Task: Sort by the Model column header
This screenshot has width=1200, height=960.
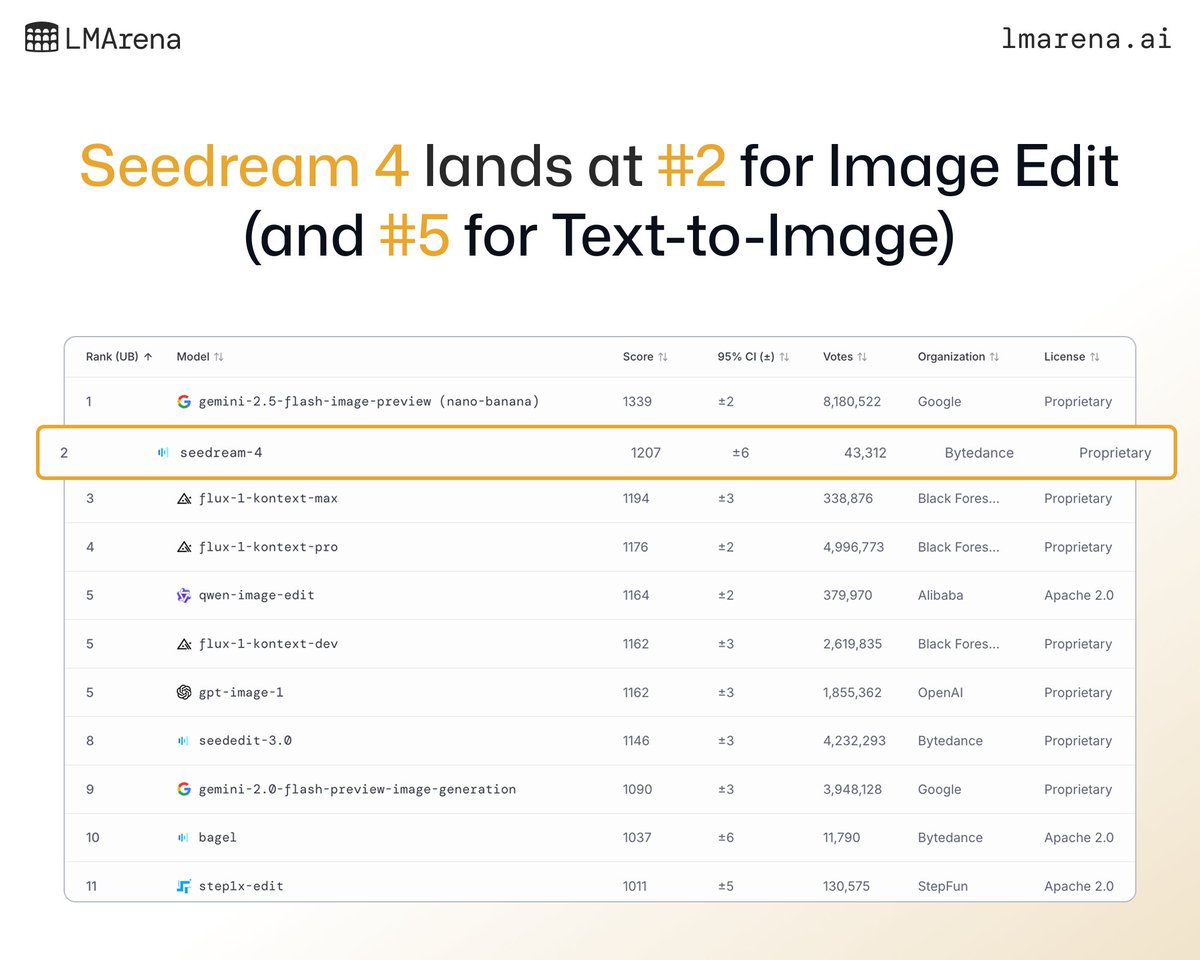Action: tap(200, 357)
